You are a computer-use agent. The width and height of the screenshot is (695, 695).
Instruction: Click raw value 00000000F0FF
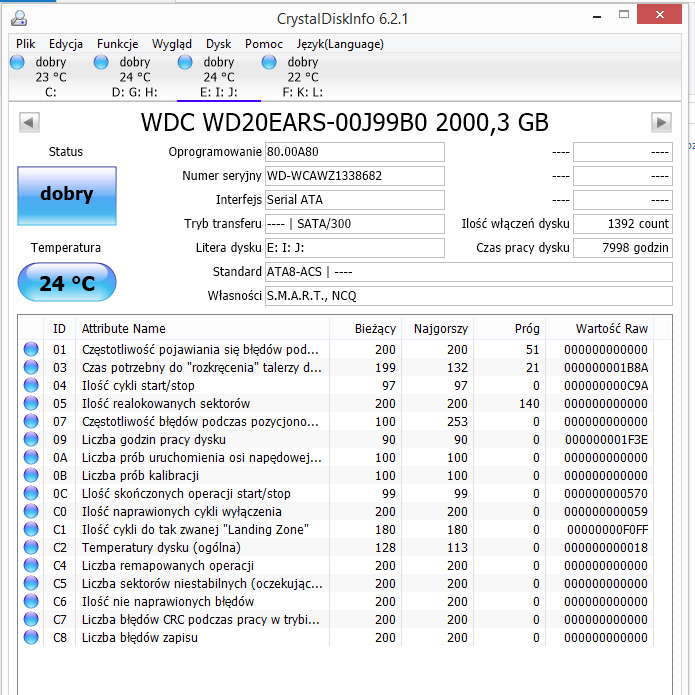(607, 530)
